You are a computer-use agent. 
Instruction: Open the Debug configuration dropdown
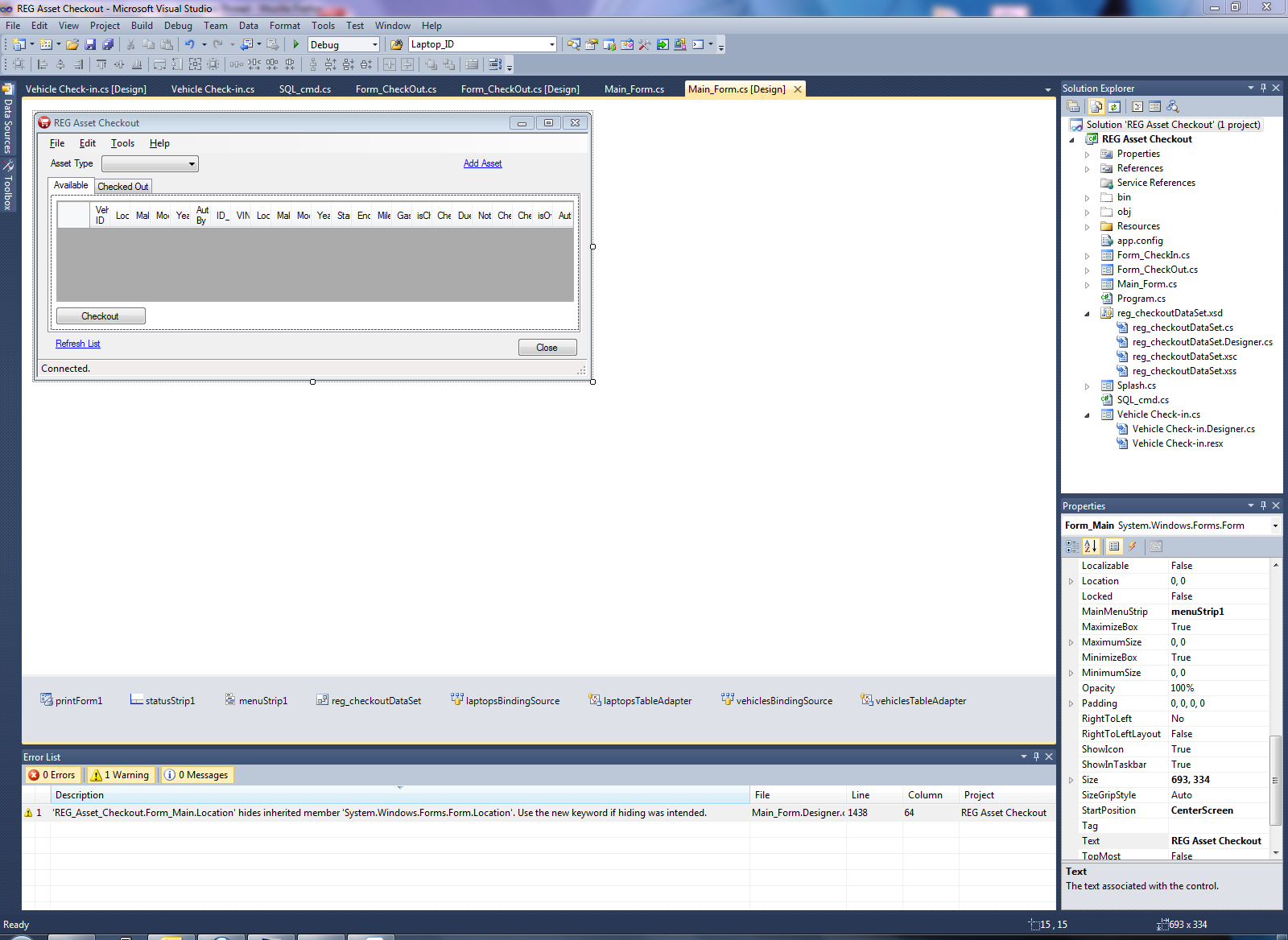[x=375, y=45]
